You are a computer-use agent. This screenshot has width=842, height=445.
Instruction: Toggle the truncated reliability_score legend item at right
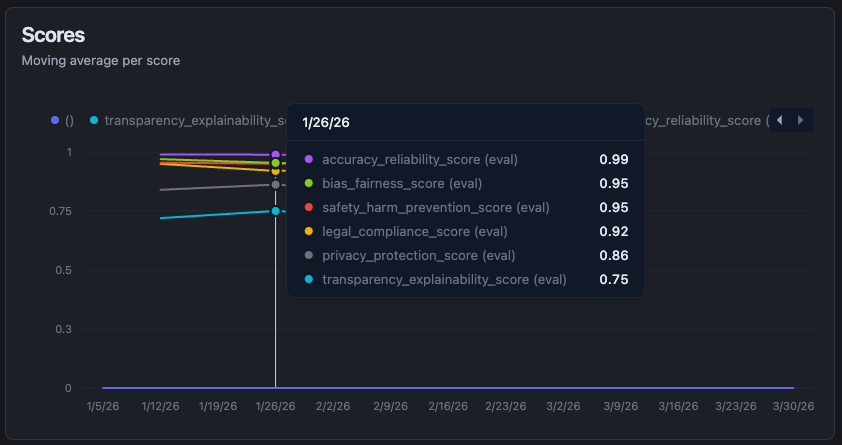[x=705, y=120]
